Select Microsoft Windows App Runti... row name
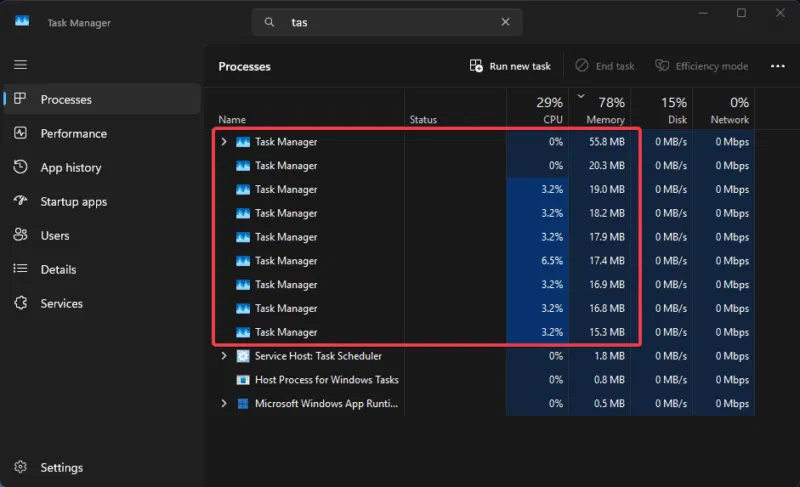Screen dimensions: 800x487 point(326,403)
